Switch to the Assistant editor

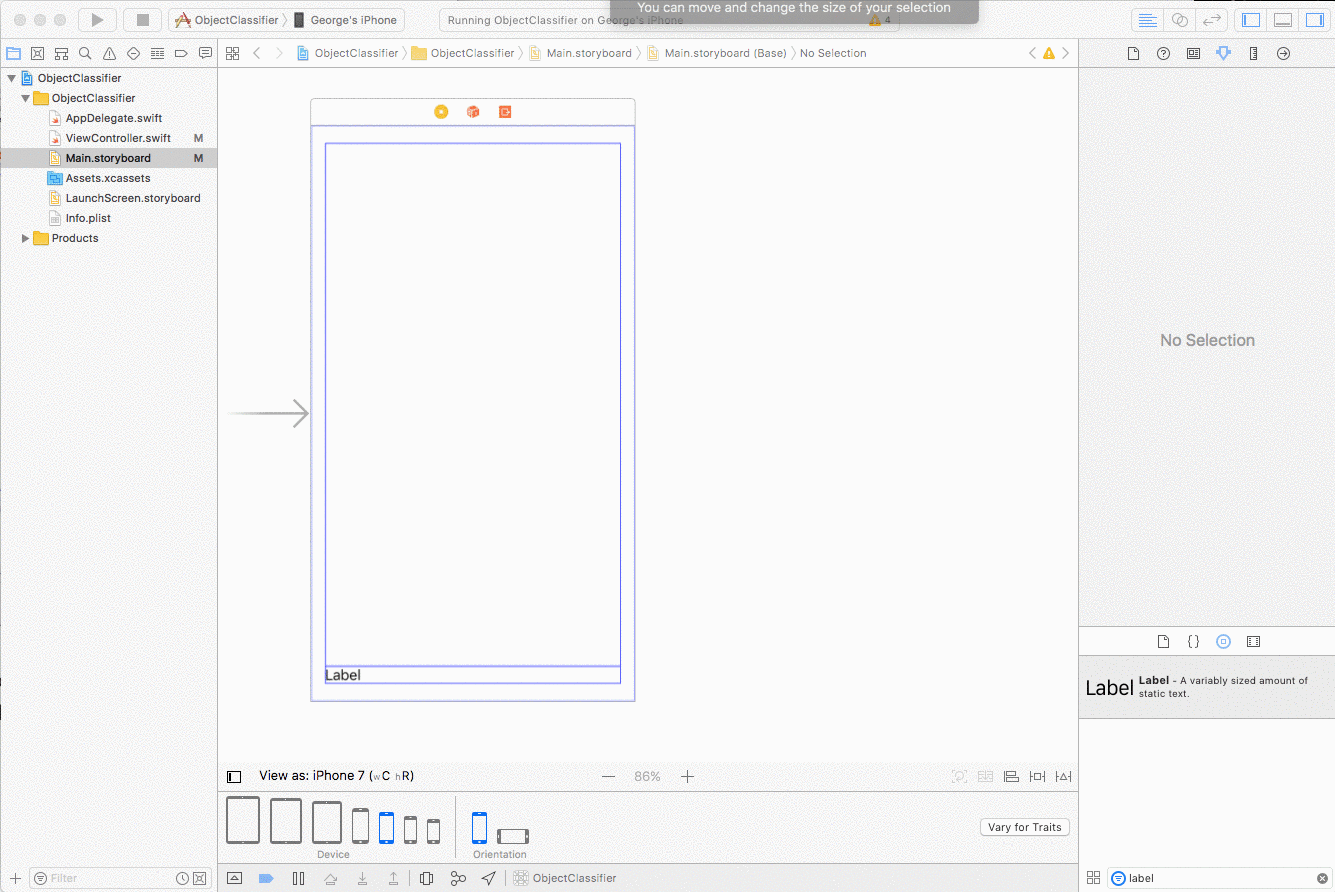tap(1179, 20)
